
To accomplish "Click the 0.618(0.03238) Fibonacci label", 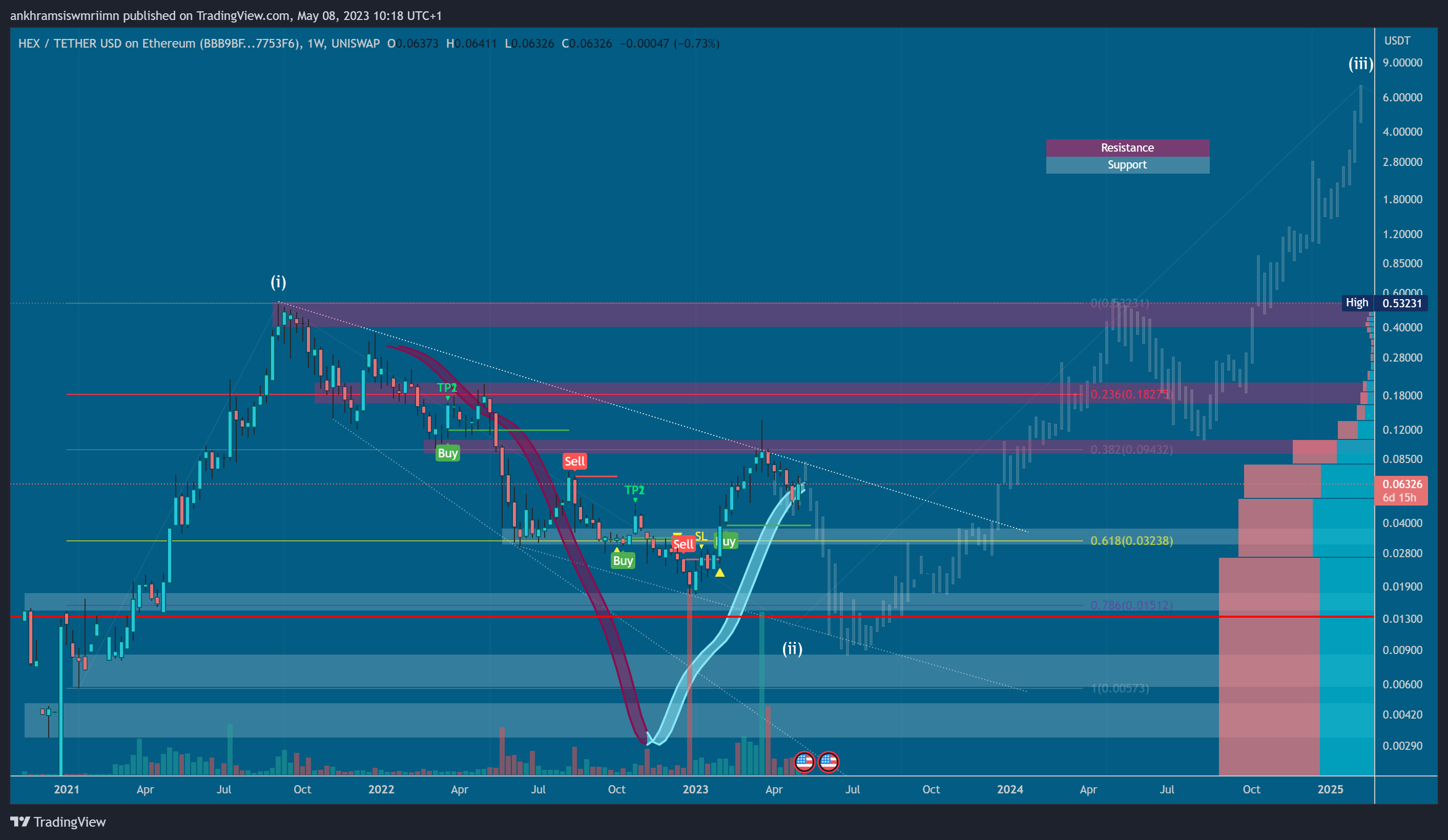I will tap(1131, 541).
